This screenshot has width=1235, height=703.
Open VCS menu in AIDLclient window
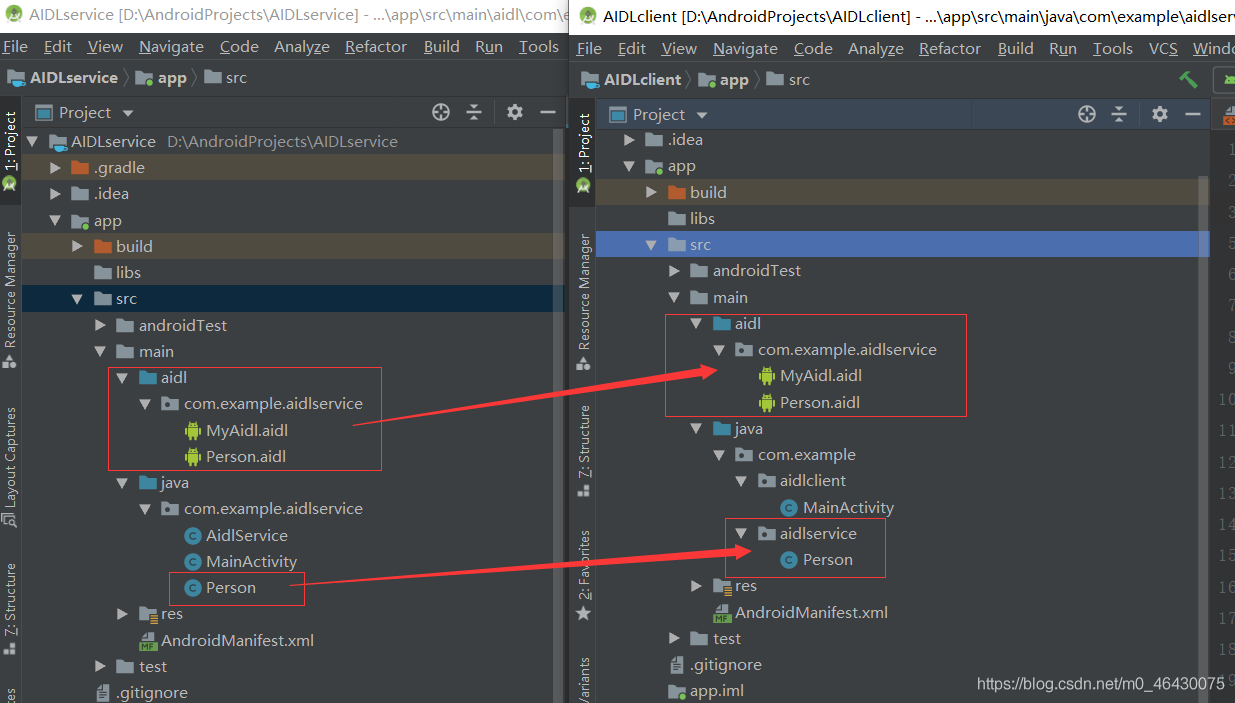pos(1163,48)
